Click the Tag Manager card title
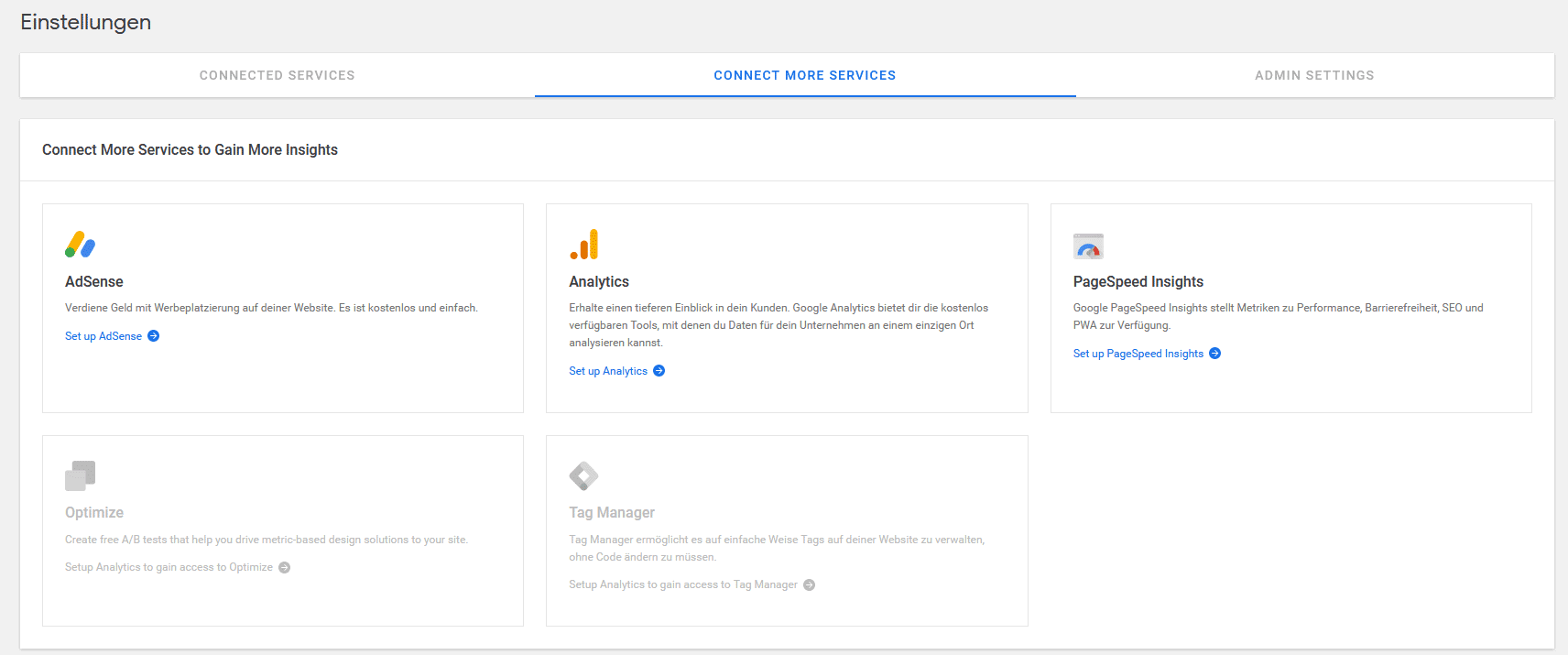Image resolution: width=1568 pixels, height=655 pixels. pos(612,512)
